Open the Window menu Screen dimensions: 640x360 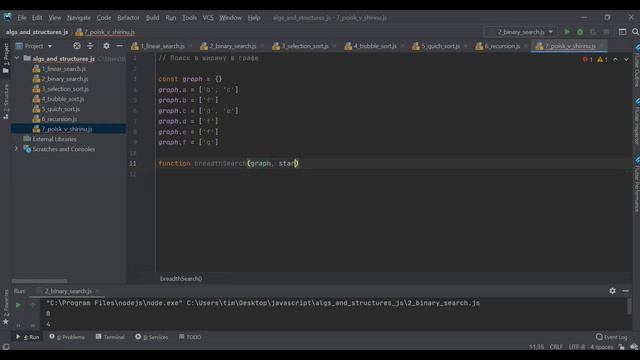coord(231,18)
